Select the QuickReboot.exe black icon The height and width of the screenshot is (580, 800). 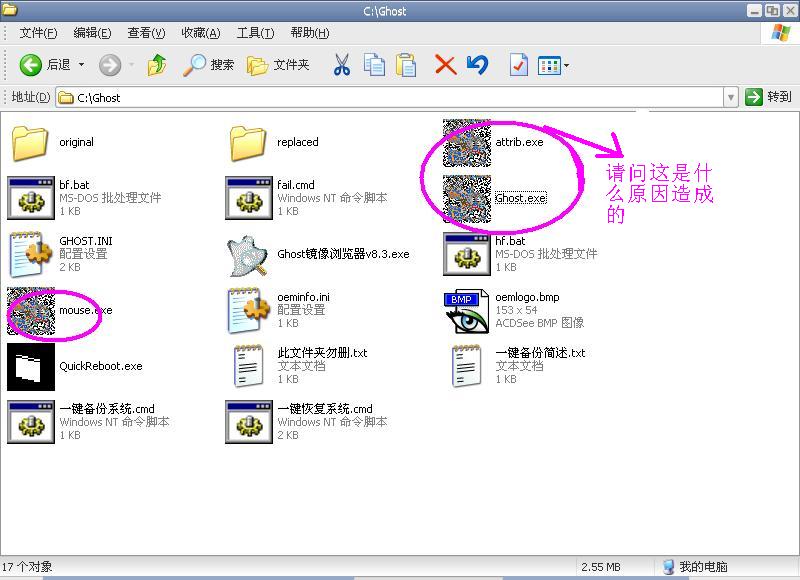pyautogui.click(x=31, y=367)
